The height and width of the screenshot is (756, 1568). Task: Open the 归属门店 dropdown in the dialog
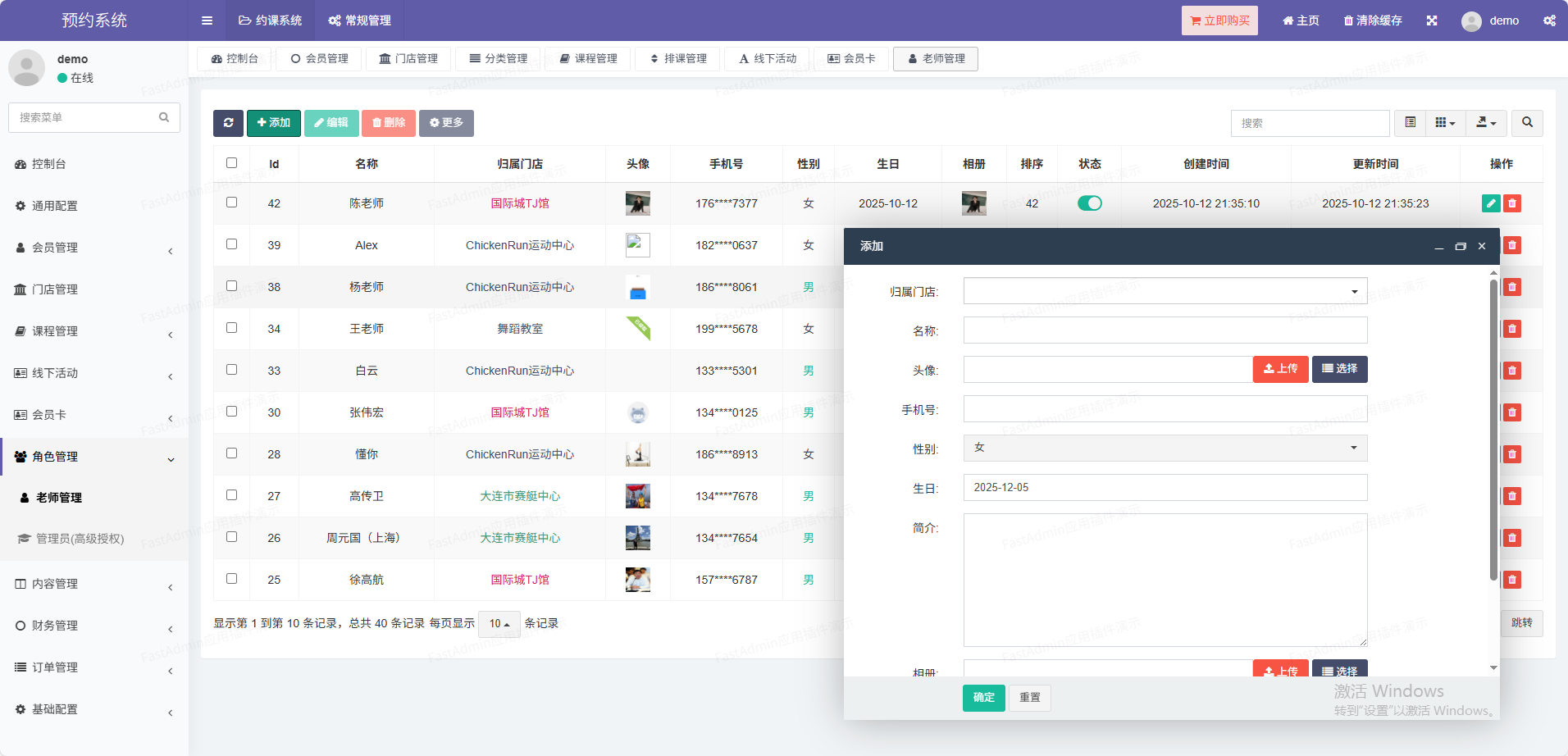click(x=1165, y=291)
